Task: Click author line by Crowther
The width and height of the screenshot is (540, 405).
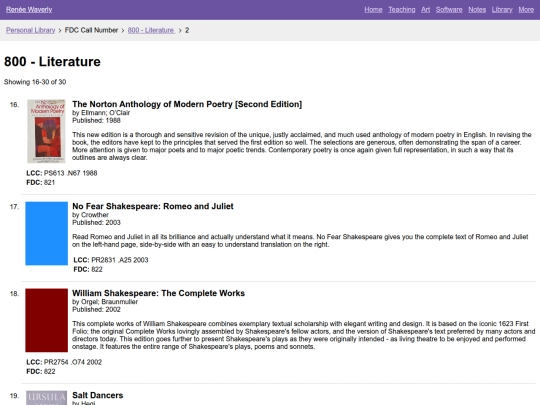Action: coord(90,215)
